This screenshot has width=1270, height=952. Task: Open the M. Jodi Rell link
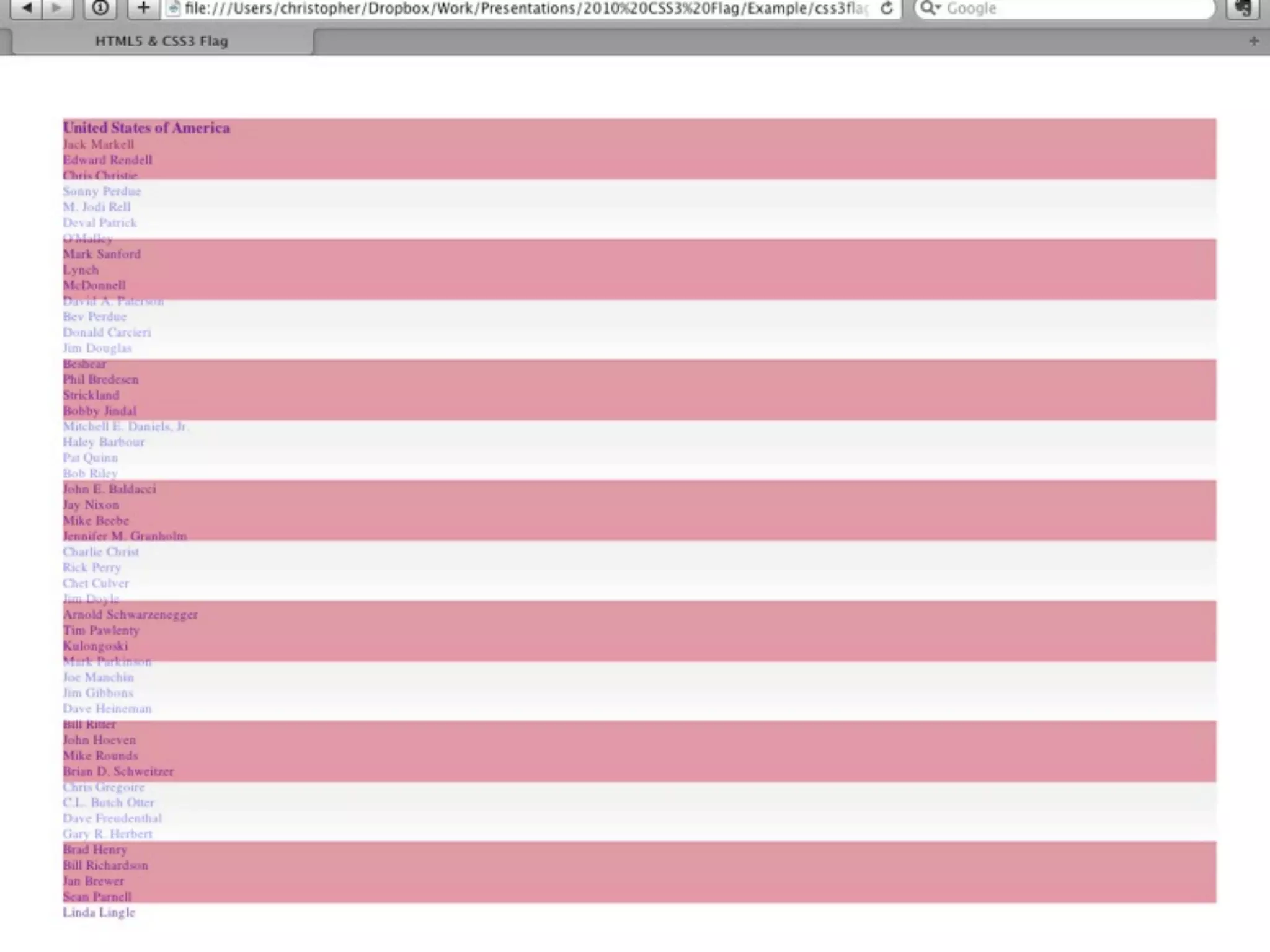[x=97, y=207]
